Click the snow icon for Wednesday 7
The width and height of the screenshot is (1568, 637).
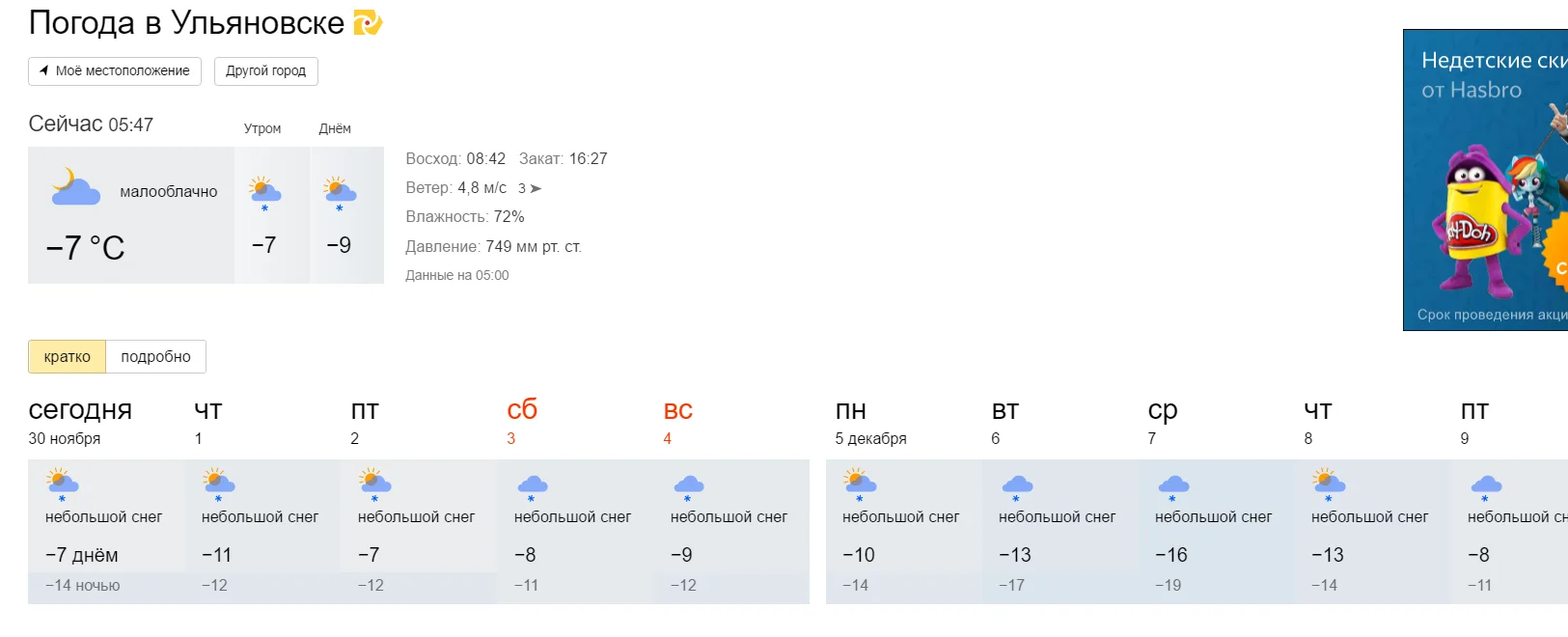coord(1172,487)
